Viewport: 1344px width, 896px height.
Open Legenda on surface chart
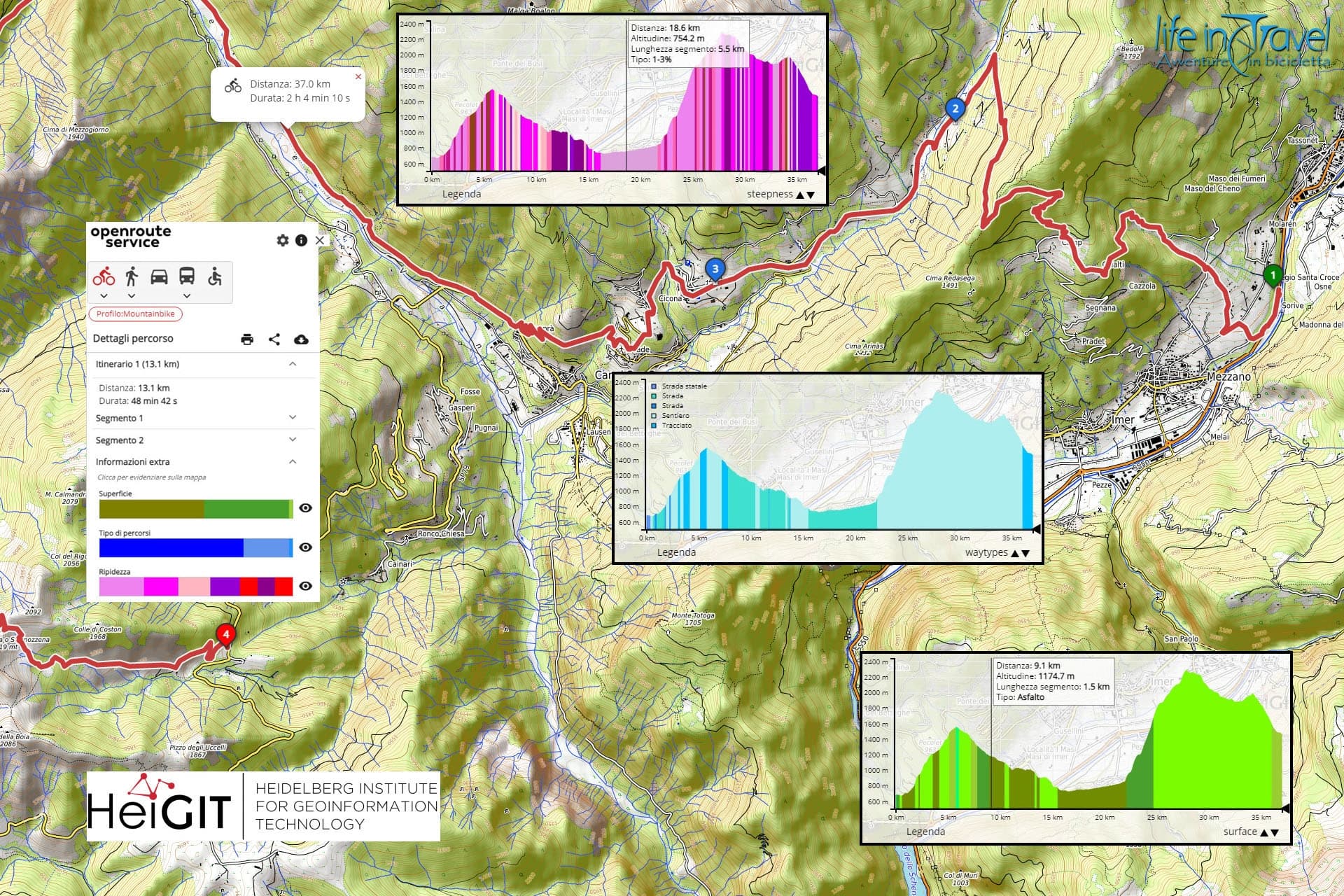click(x=925, y=832)
